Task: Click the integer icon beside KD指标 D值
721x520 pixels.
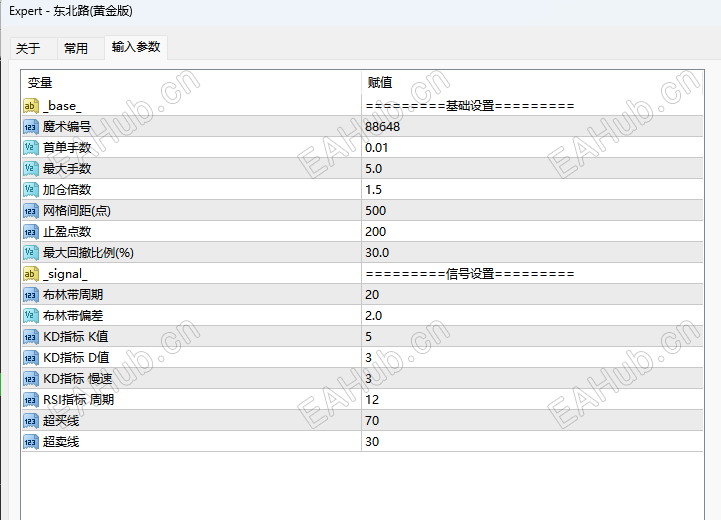Action: pyautogui.click(x=31, y=358)
